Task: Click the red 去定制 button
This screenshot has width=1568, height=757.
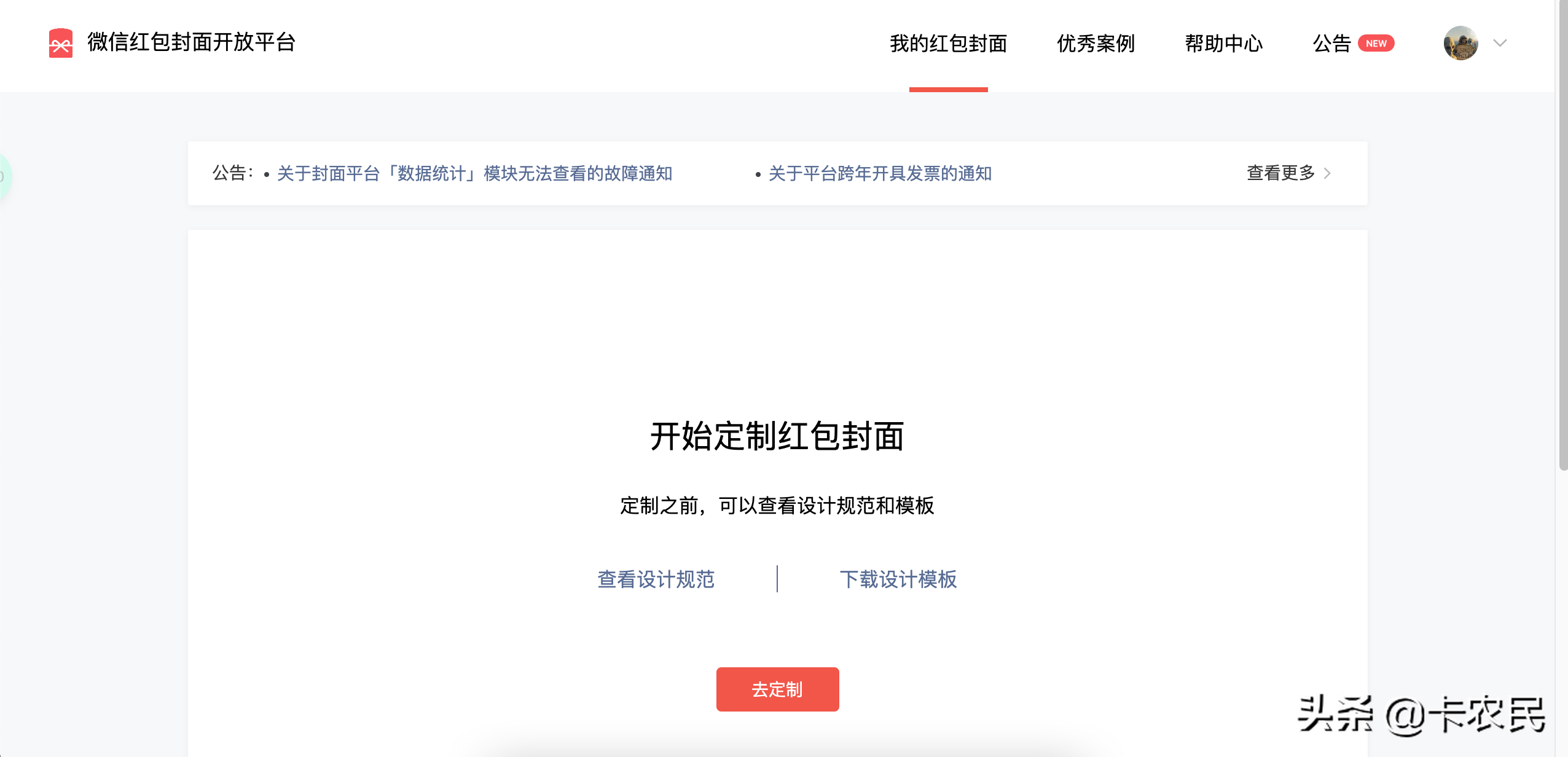Action: 777,689
